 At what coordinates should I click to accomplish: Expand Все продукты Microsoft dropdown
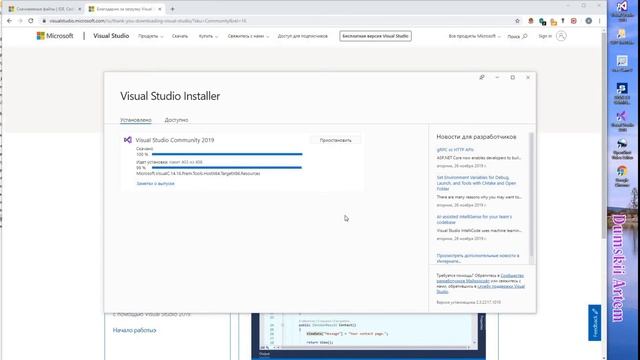click(x=474, y=36)
